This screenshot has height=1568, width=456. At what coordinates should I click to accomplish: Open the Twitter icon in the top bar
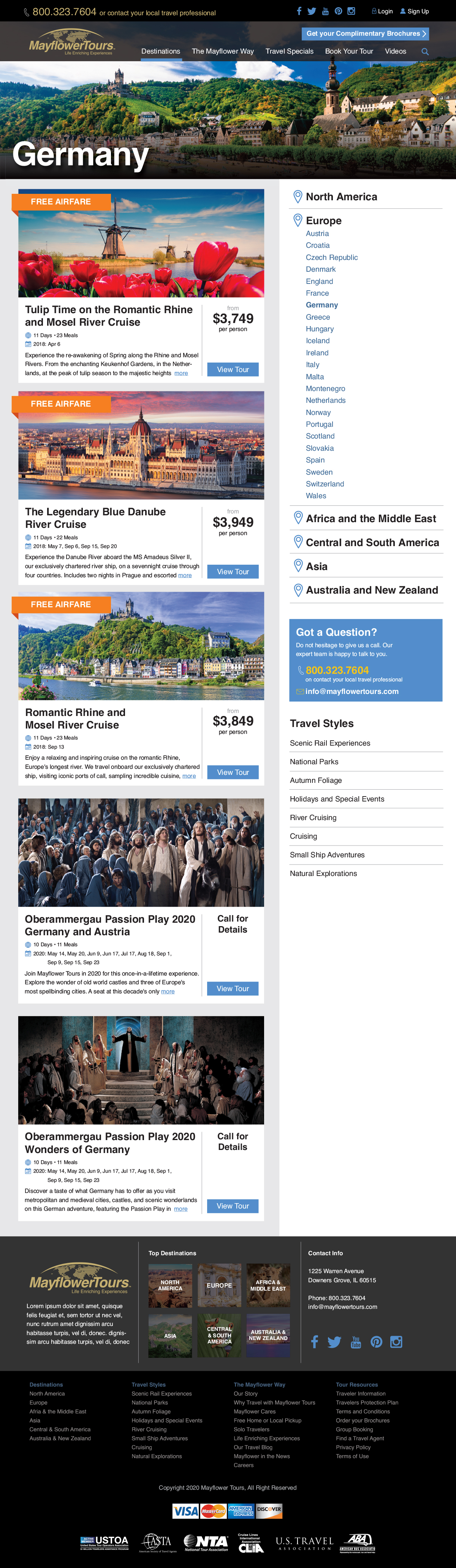pos(312,11)
